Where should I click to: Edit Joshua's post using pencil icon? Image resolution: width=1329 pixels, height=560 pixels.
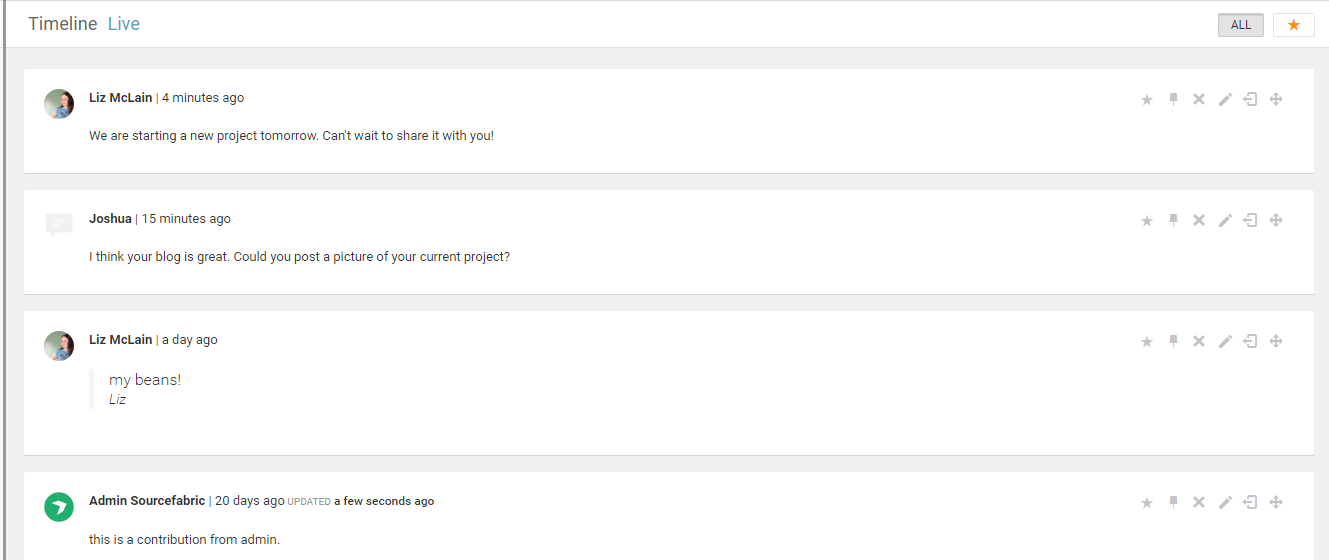[1225, 220]
